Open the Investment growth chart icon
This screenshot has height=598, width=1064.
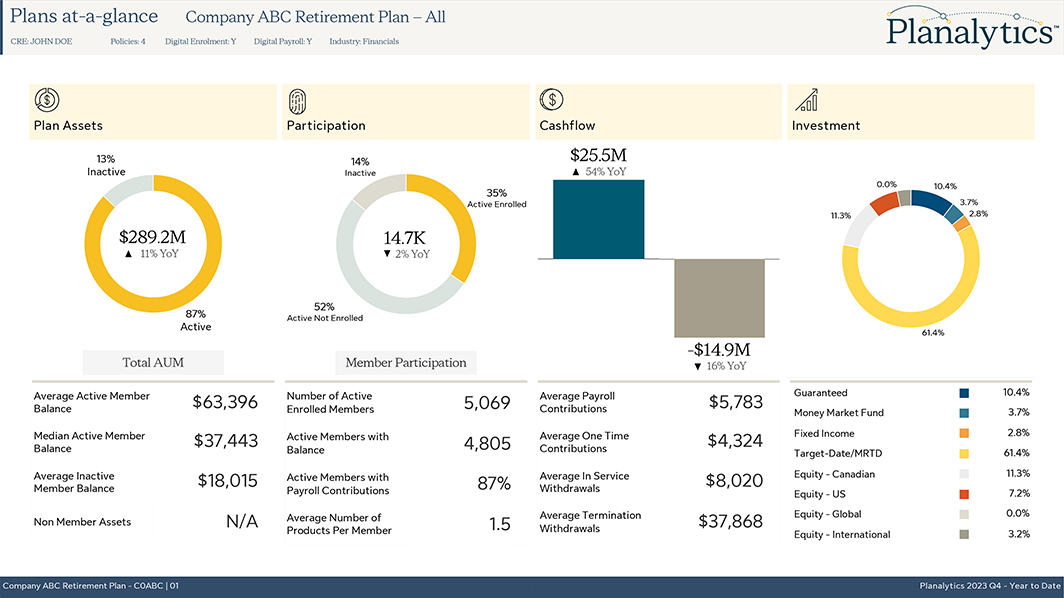pos(805,100)
